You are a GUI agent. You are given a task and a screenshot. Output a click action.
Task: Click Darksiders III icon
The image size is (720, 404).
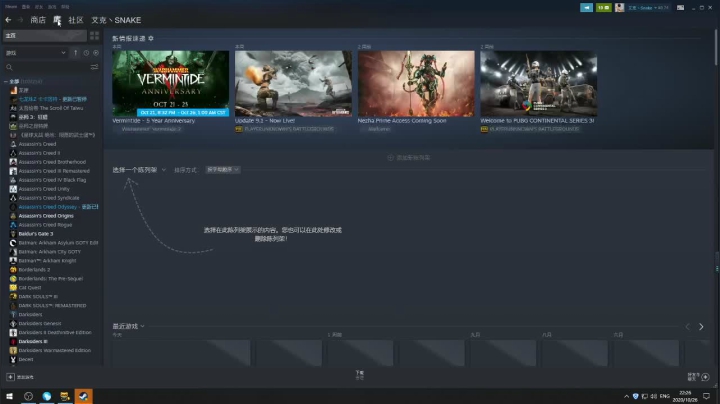point(13,341)
